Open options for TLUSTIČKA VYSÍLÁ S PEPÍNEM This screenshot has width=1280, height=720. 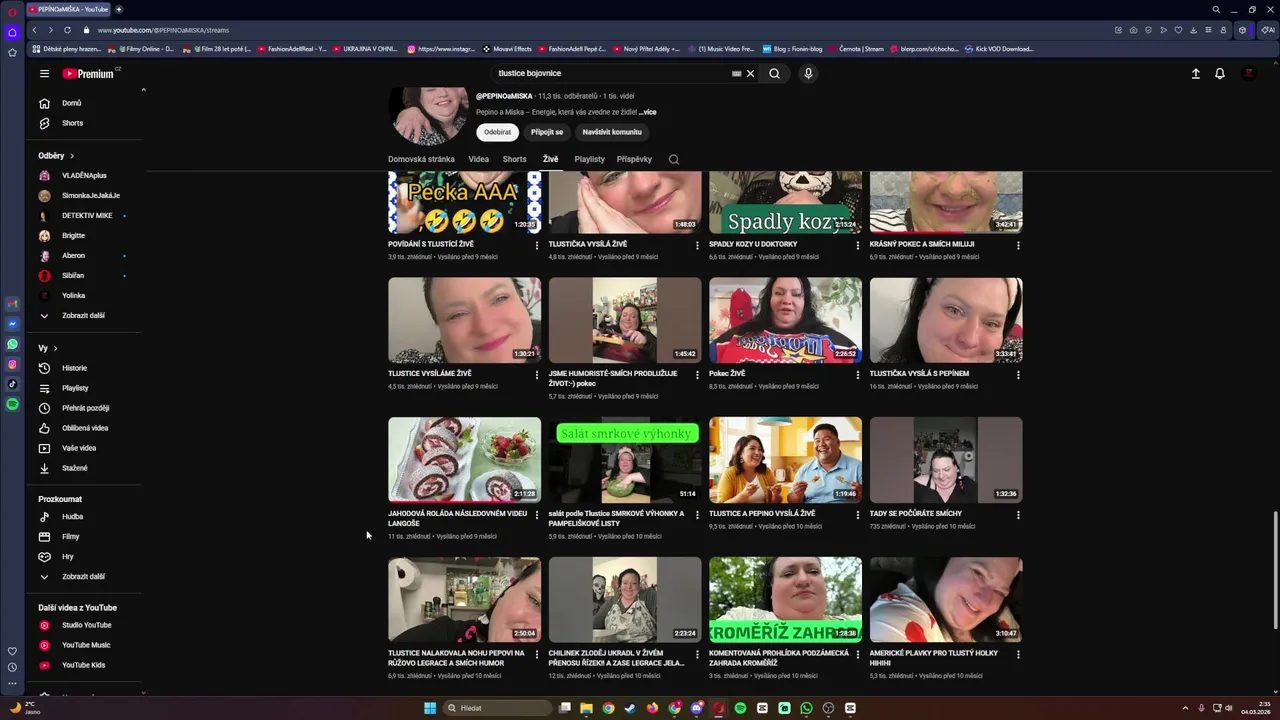coord(1018,375)
